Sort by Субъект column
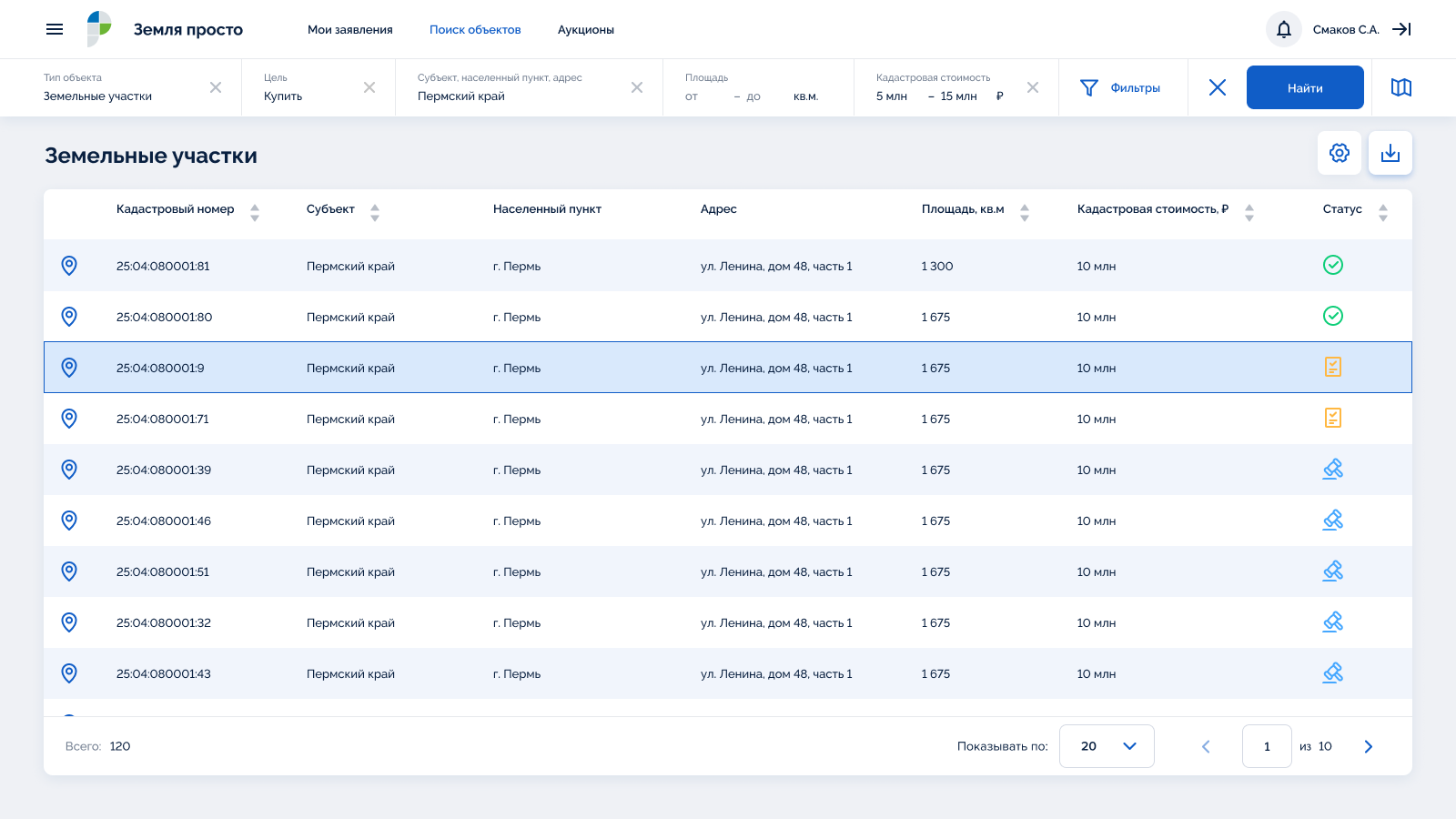Viewport: 1456px width, 819px height. pos(375,213)
